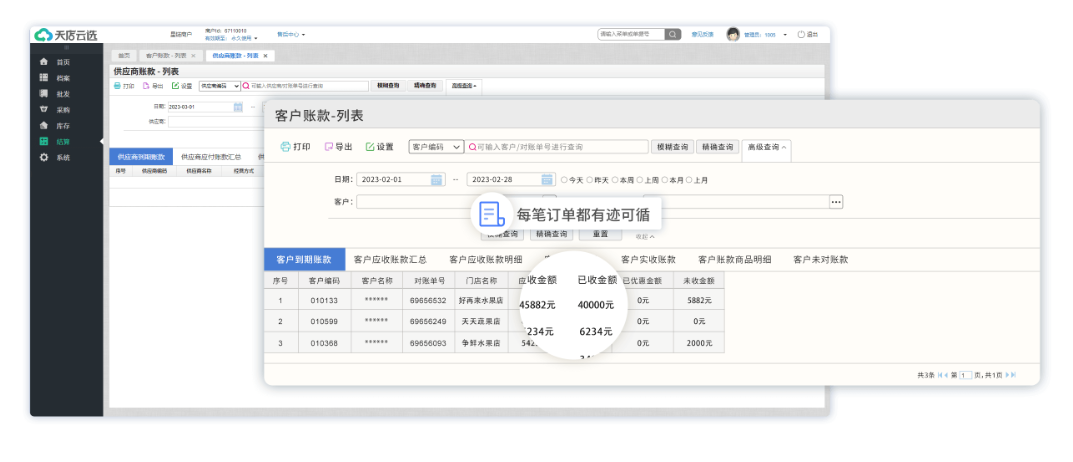Click the magnifier search button in top bar
This screenshot has height=462, width=1073.
(673, 34)
